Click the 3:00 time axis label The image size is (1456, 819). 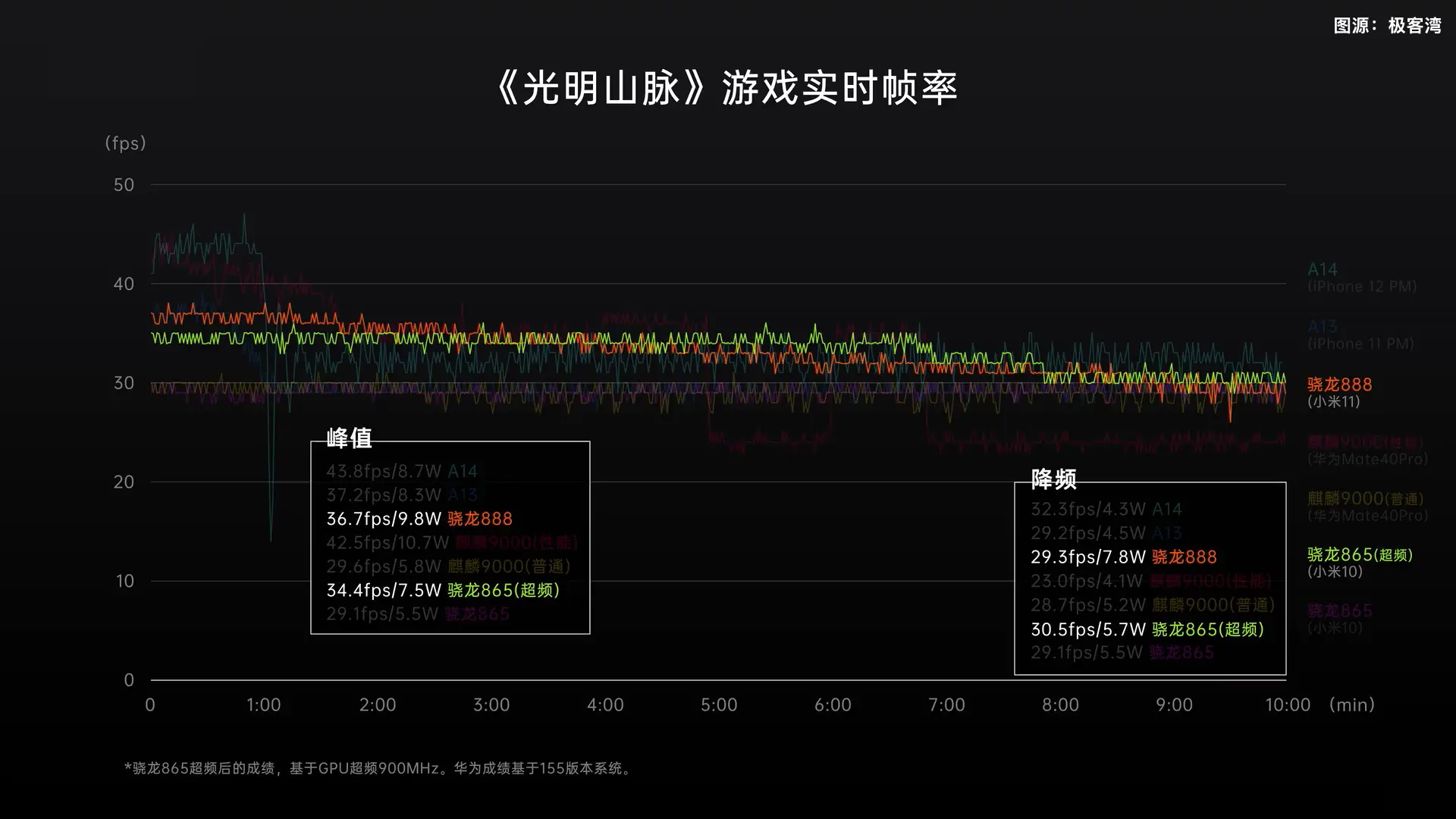click(x=491, y=704)
